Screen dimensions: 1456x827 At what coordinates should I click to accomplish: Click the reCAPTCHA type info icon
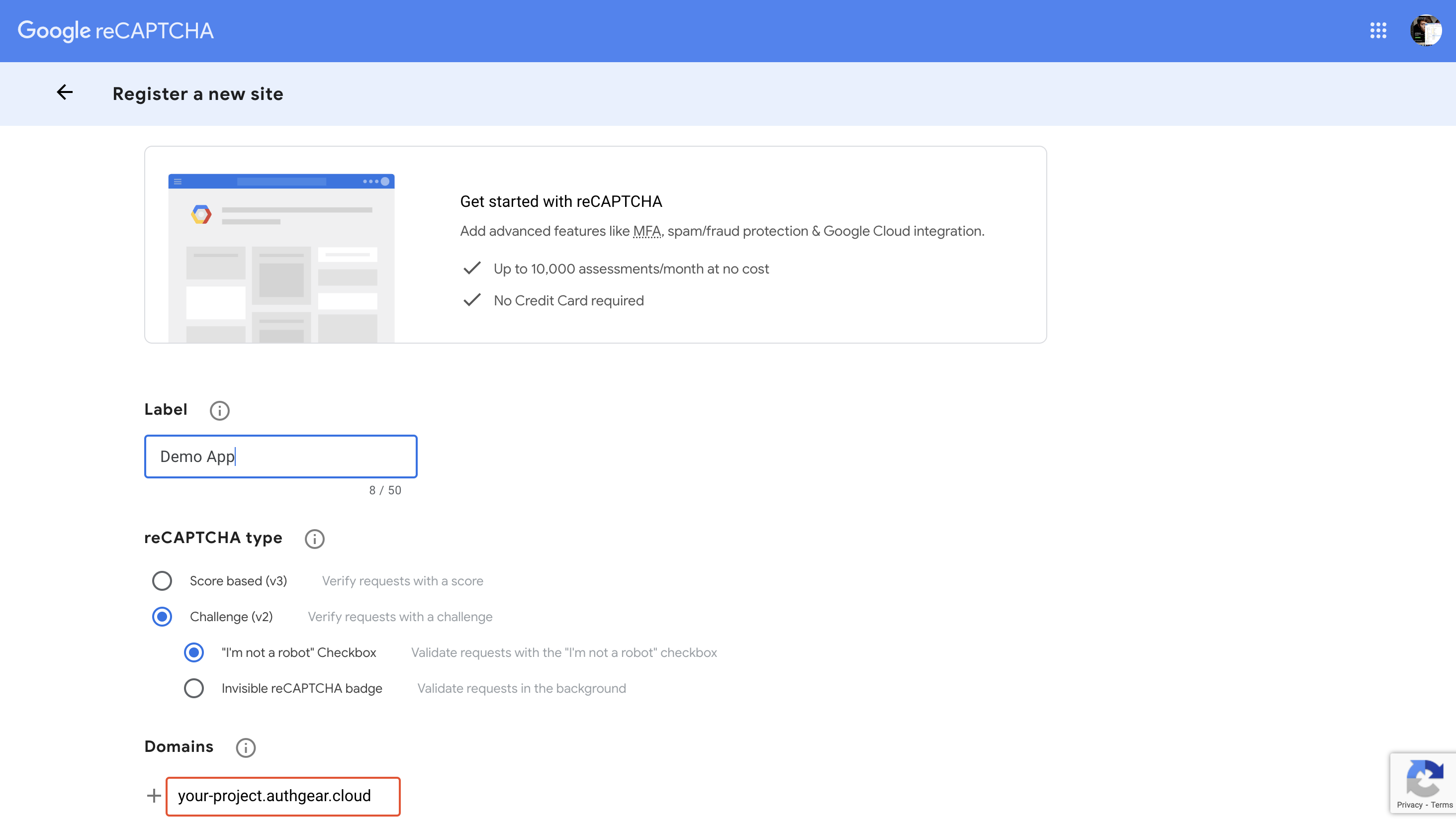tap(315, 539)
